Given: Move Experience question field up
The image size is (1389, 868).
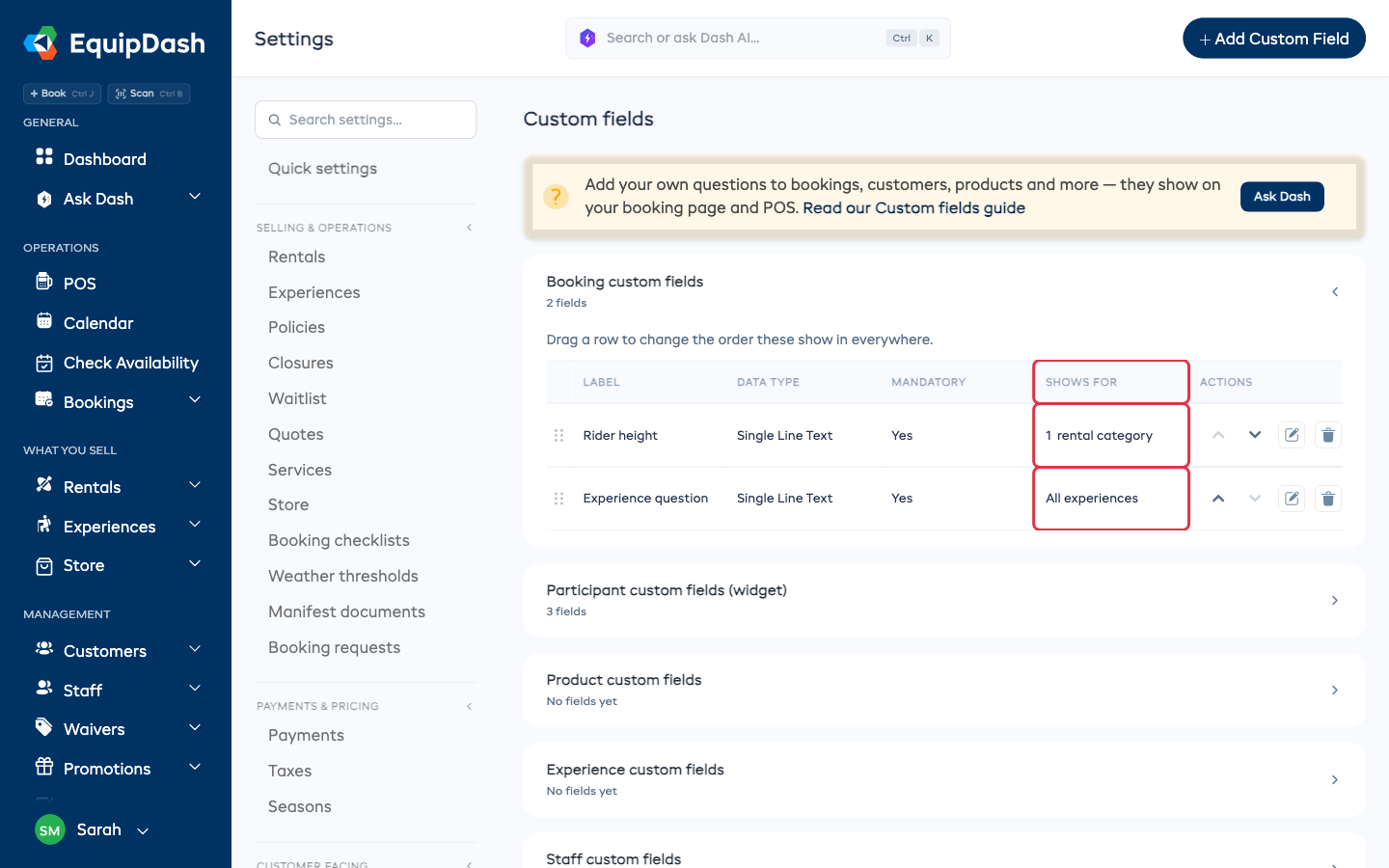Looking at the screenshot, I should [x=1218, y=499].
